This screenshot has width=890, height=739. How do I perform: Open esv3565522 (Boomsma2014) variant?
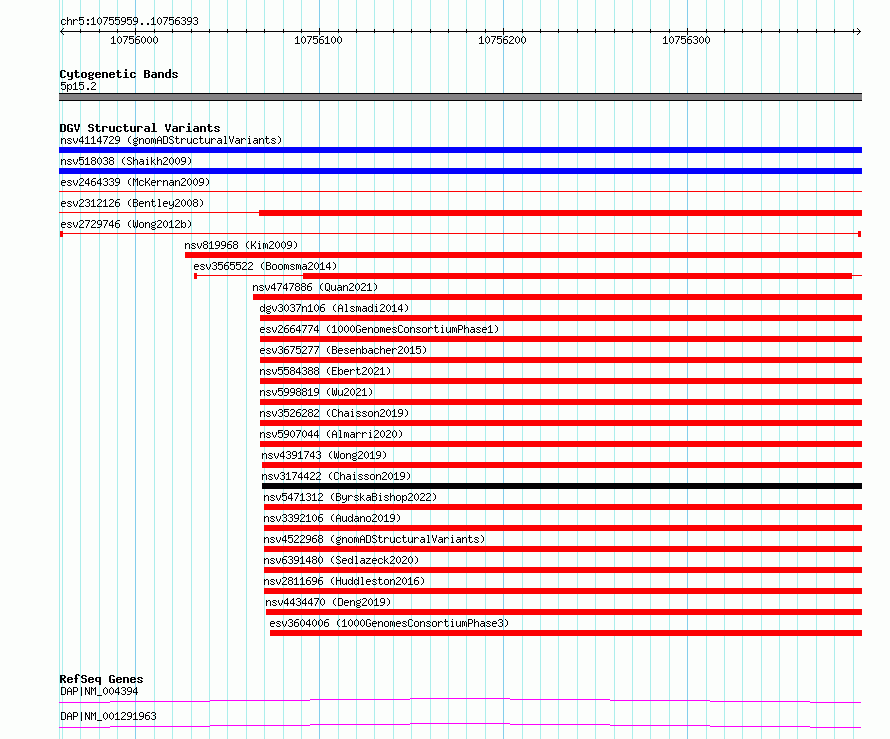(x=265, y=266)
